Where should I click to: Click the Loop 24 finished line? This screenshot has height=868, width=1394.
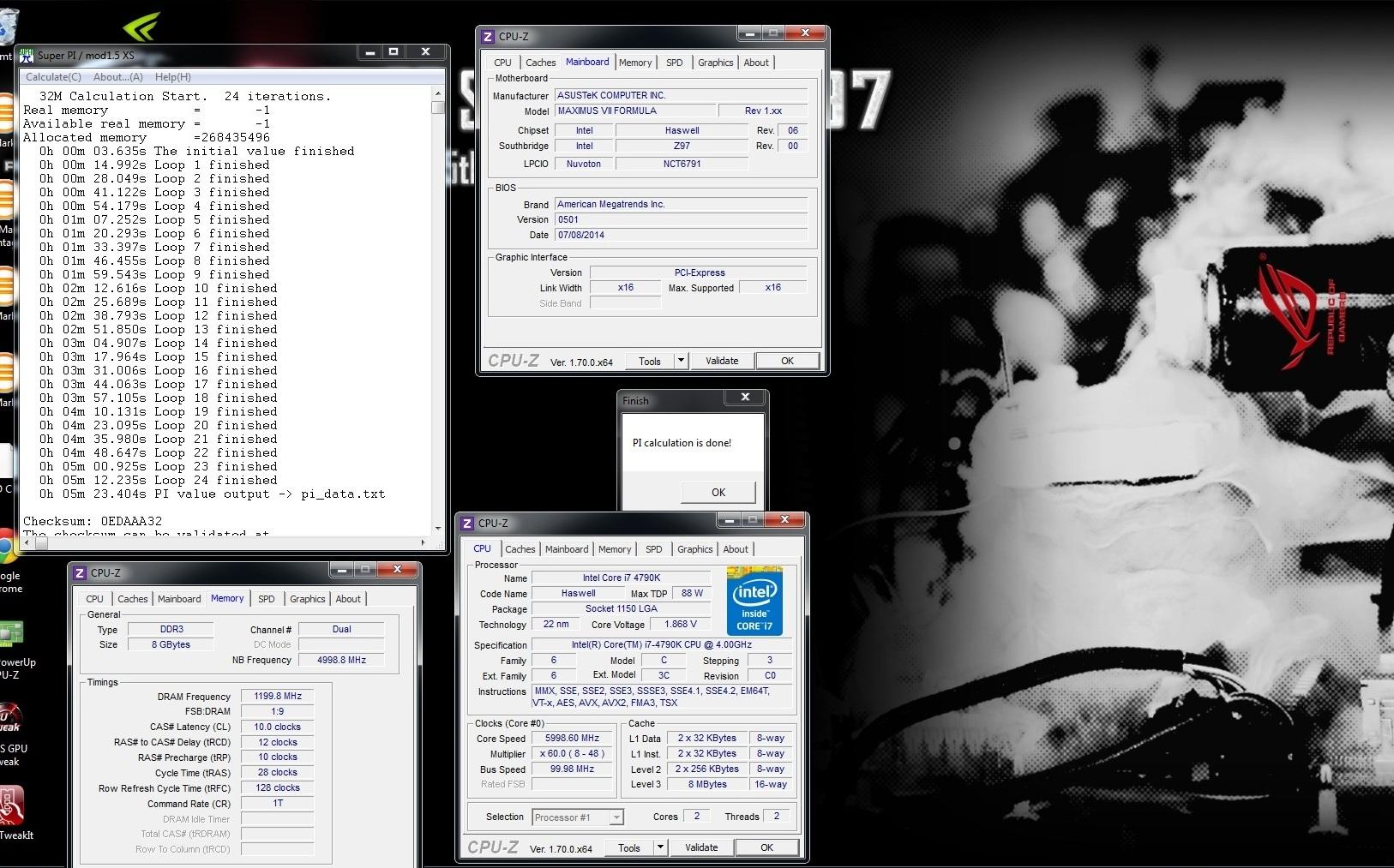click(159, 480)
